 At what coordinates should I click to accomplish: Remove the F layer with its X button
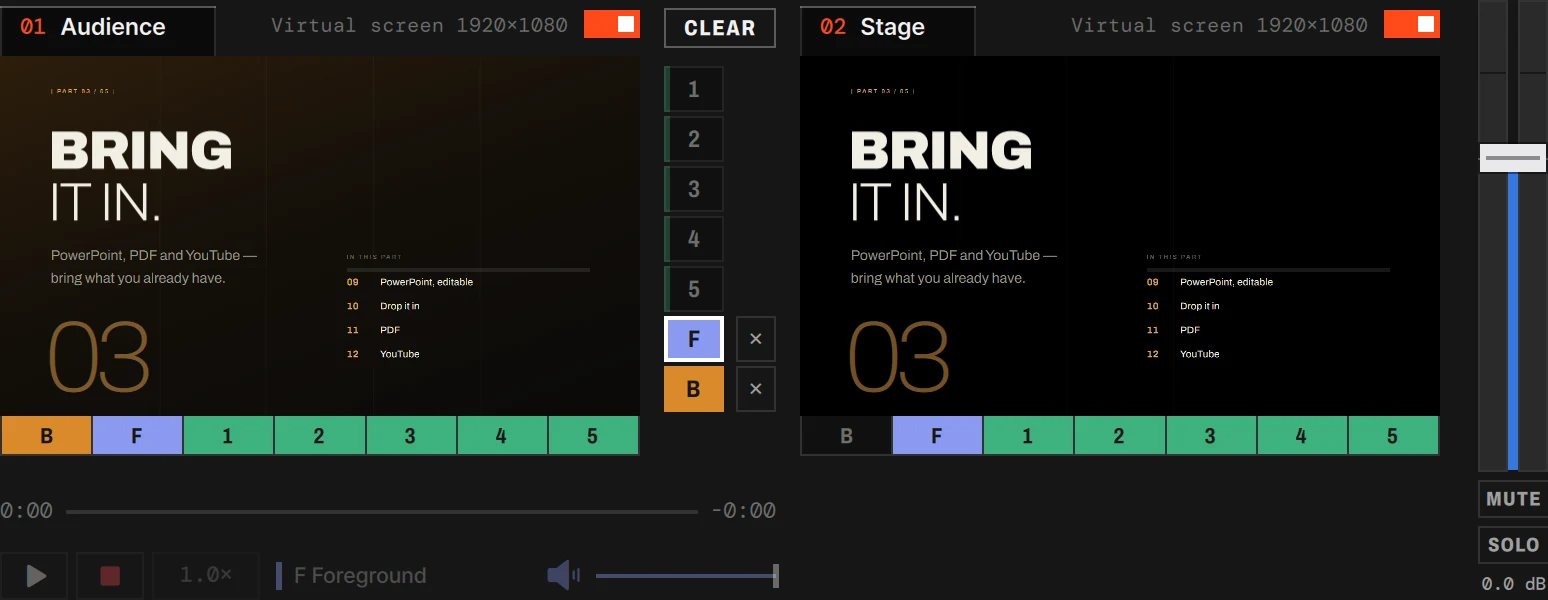point(756,340)
